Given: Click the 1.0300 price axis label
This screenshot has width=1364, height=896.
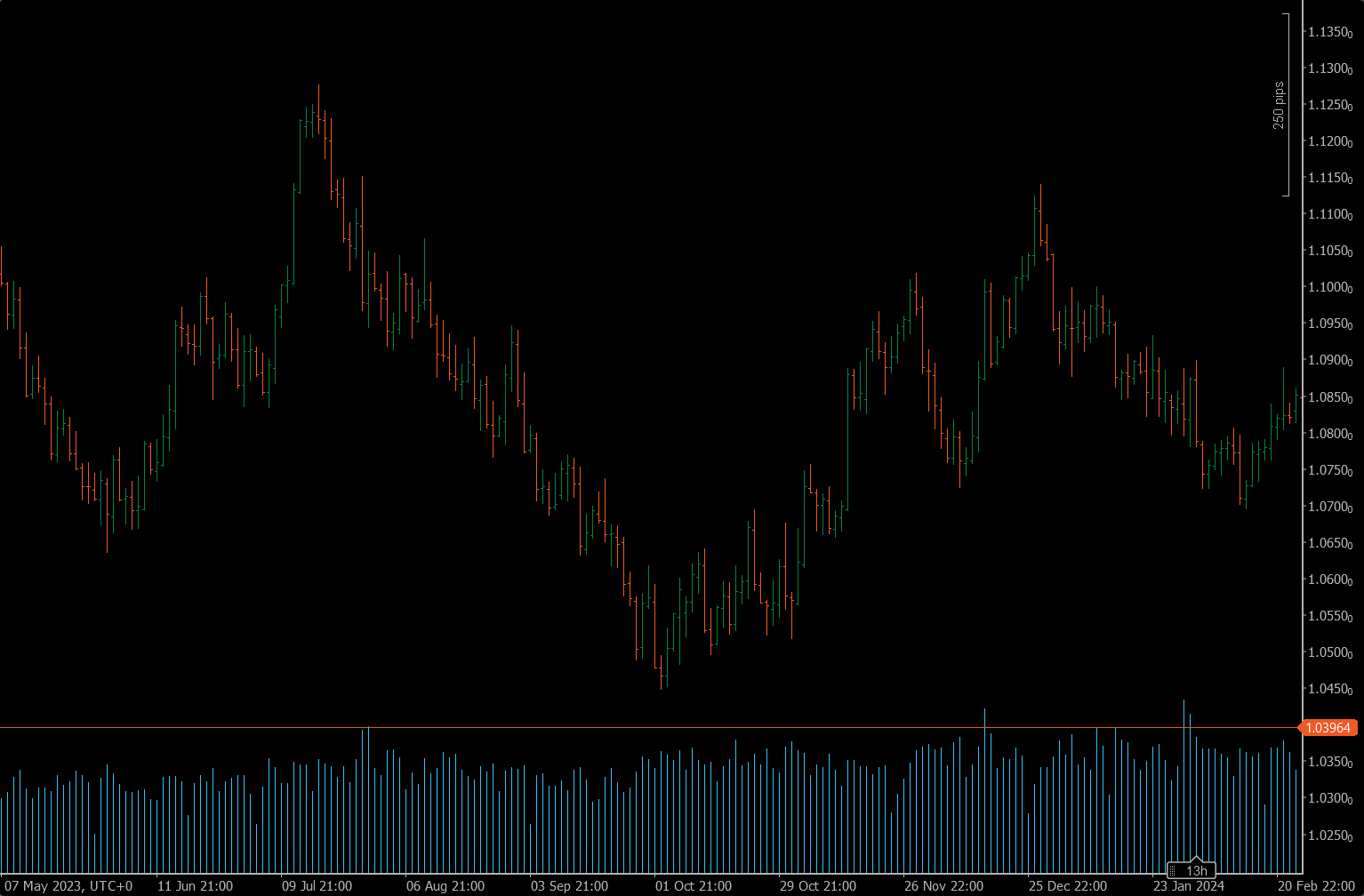Looking at the screenshot, I should 1329,799.
